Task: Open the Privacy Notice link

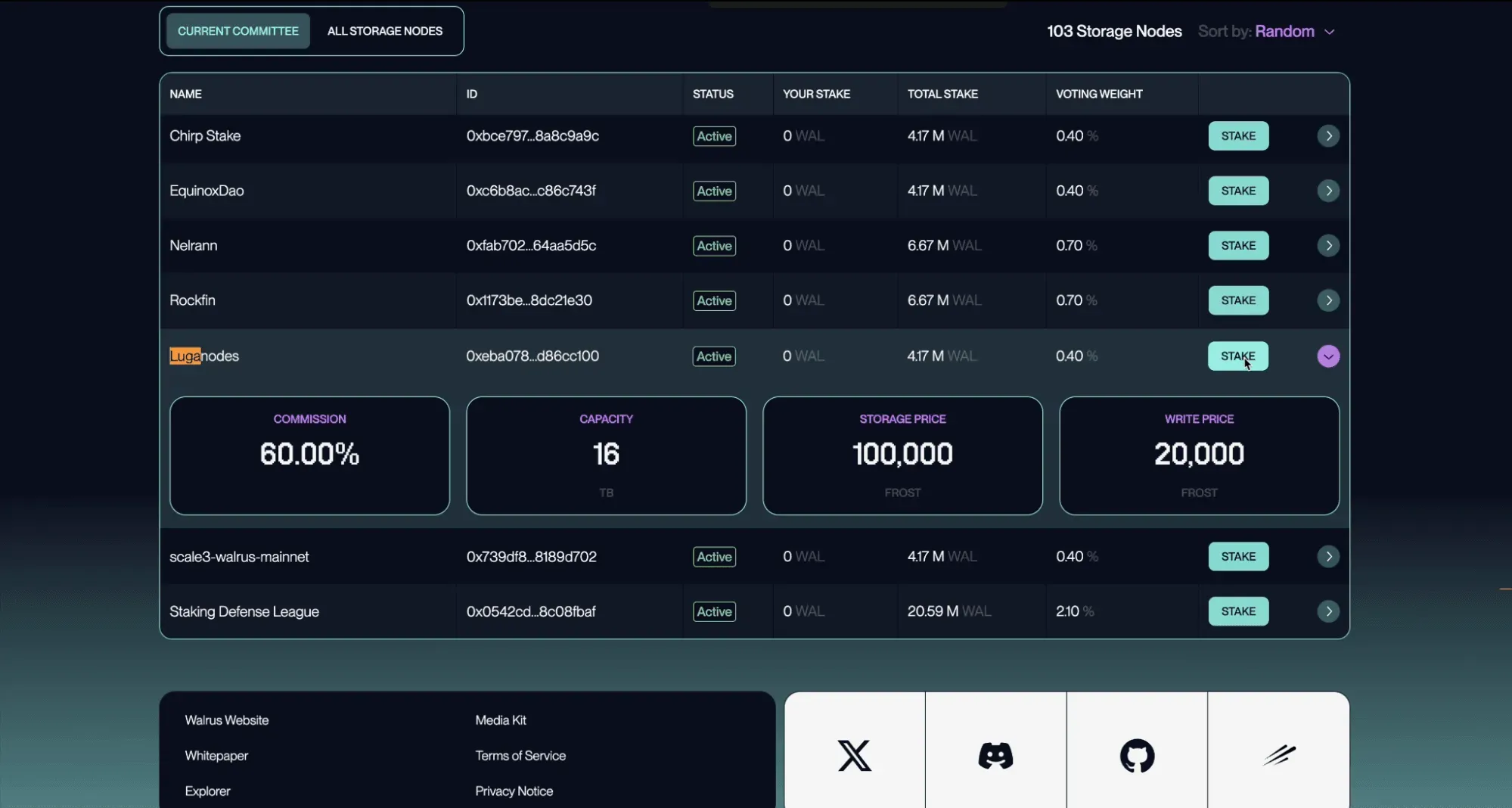Action: coord(514,791)
